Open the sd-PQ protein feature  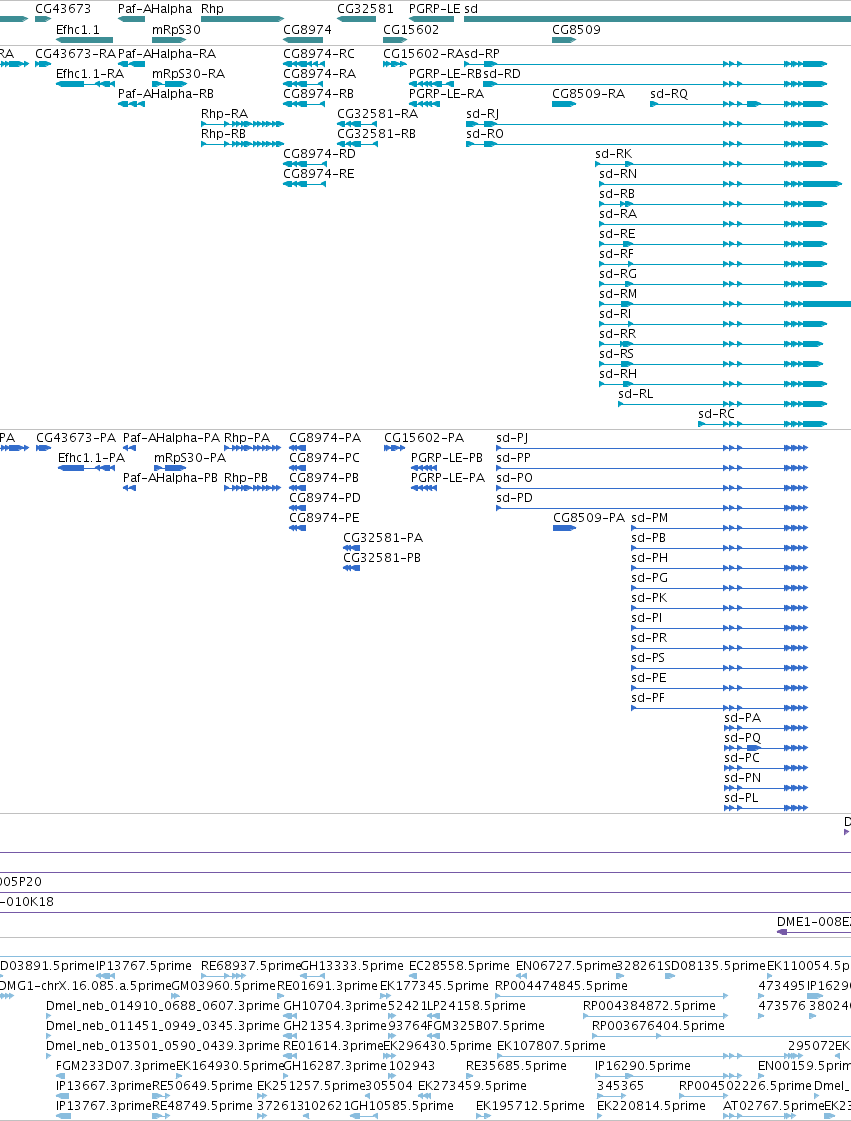pyautogui.click(x=766, y=749)
